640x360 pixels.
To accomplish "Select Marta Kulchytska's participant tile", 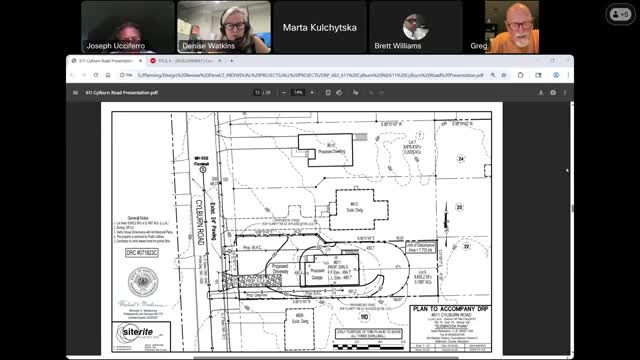I will [x=320, y=27].
